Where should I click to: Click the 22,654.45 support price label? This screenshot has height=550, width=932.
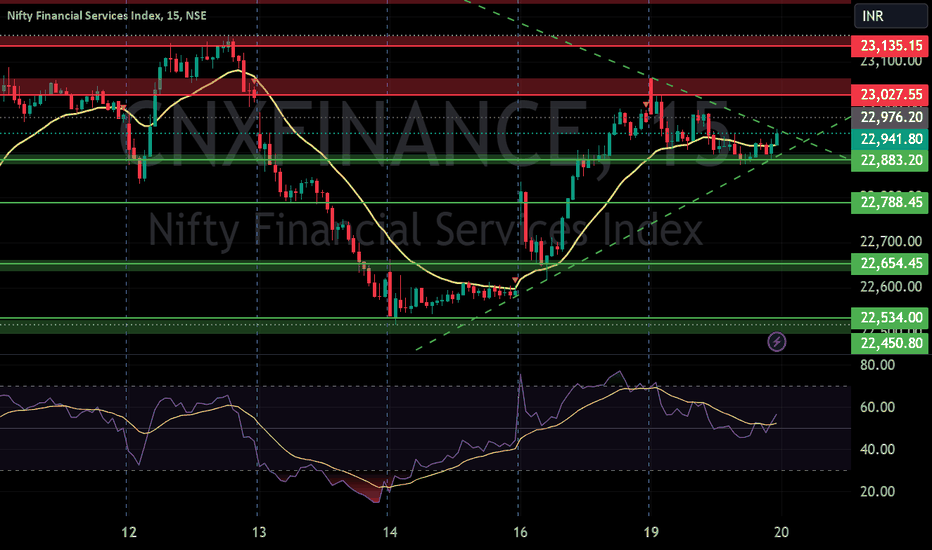click(890, 263)
